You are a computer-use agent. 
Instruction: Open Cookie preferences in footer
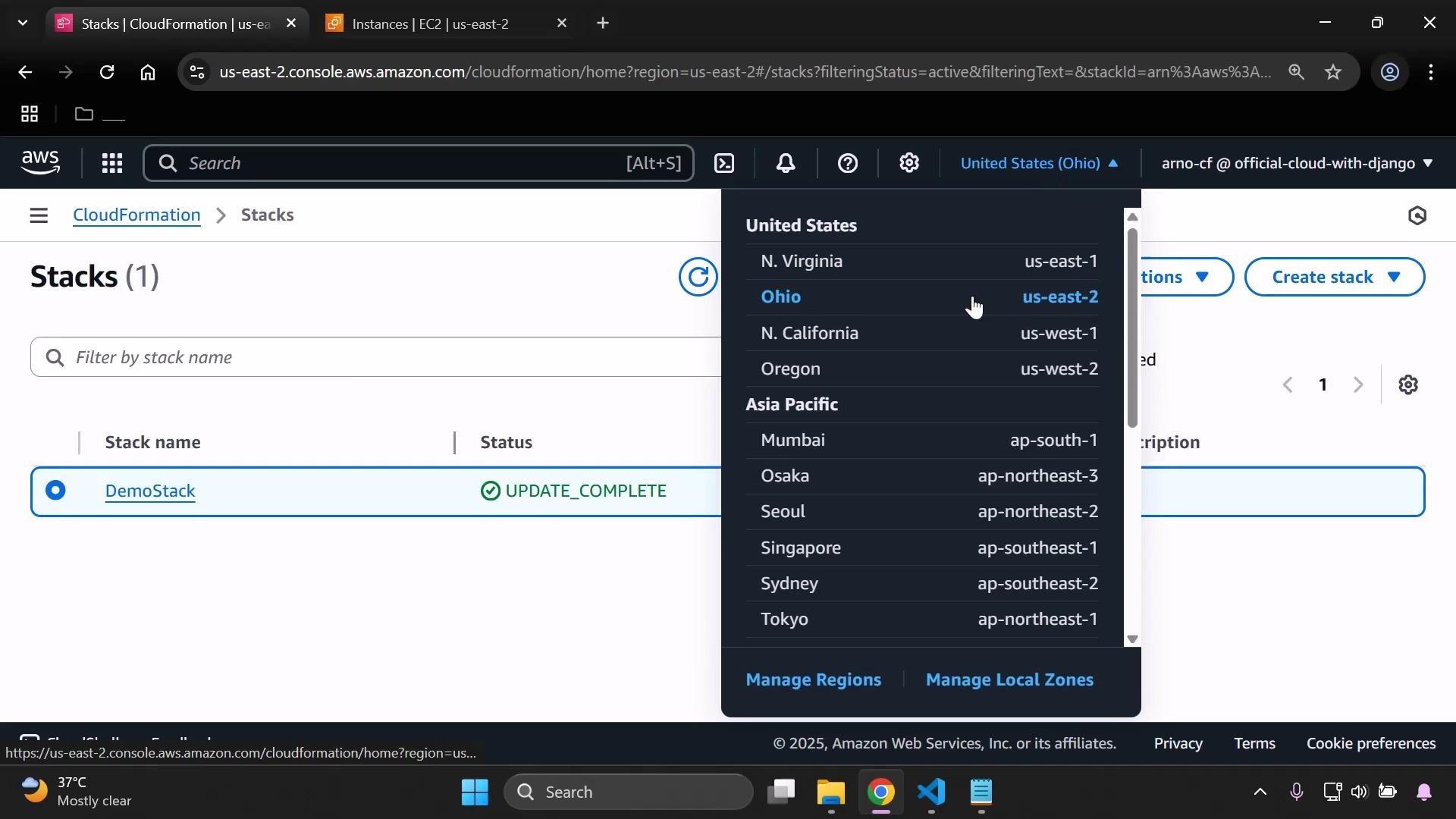[x=1371, y=744]
